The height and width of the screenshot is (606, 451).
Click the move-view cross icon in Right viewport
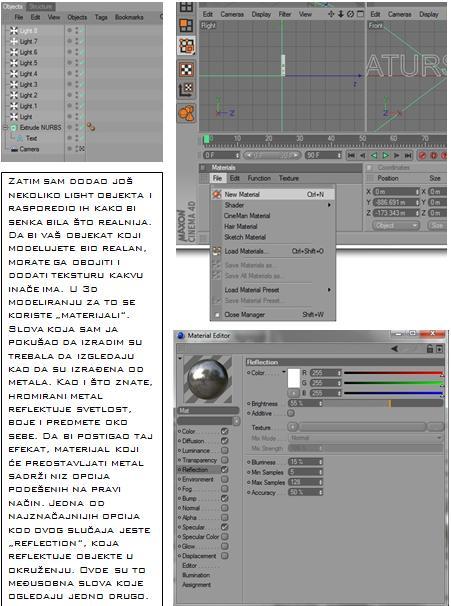(x=331, y=14)
